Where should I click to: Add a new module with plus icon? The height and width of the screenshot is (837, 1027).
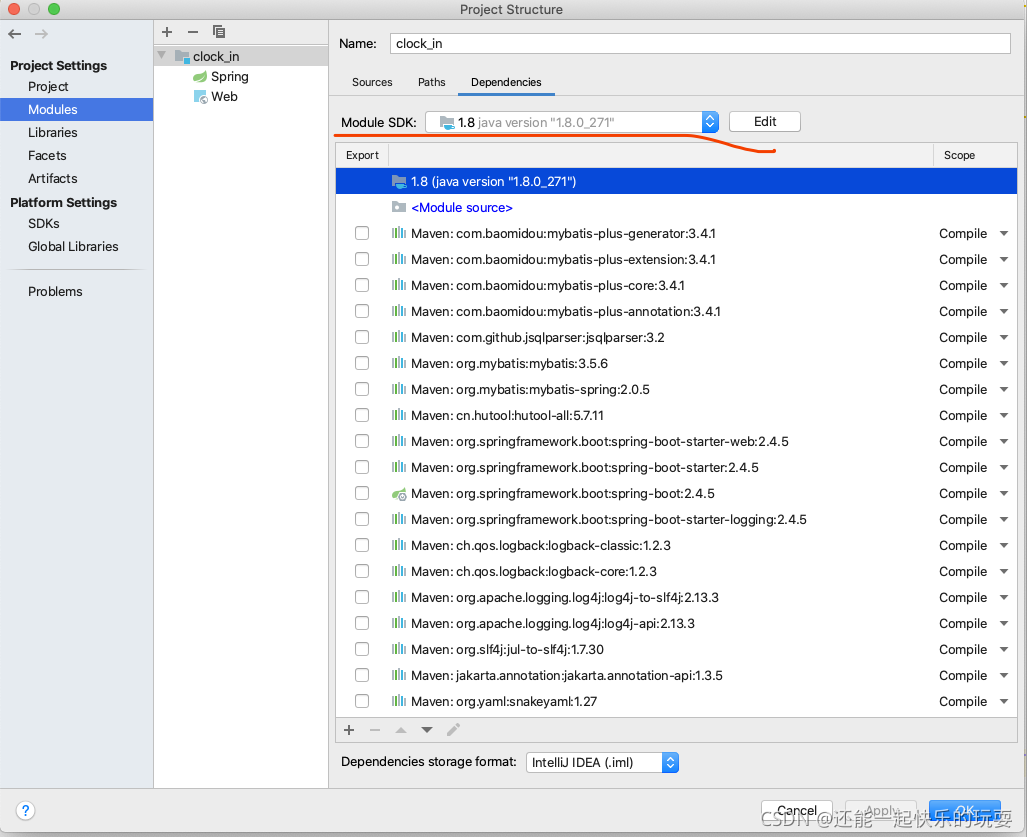[x=167, y=32]
